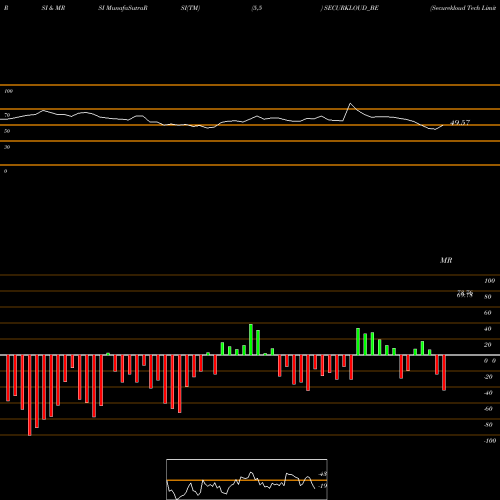Click the 30 level label on the RSI axis
Screen dimensions: 500x500
(7, 147)
